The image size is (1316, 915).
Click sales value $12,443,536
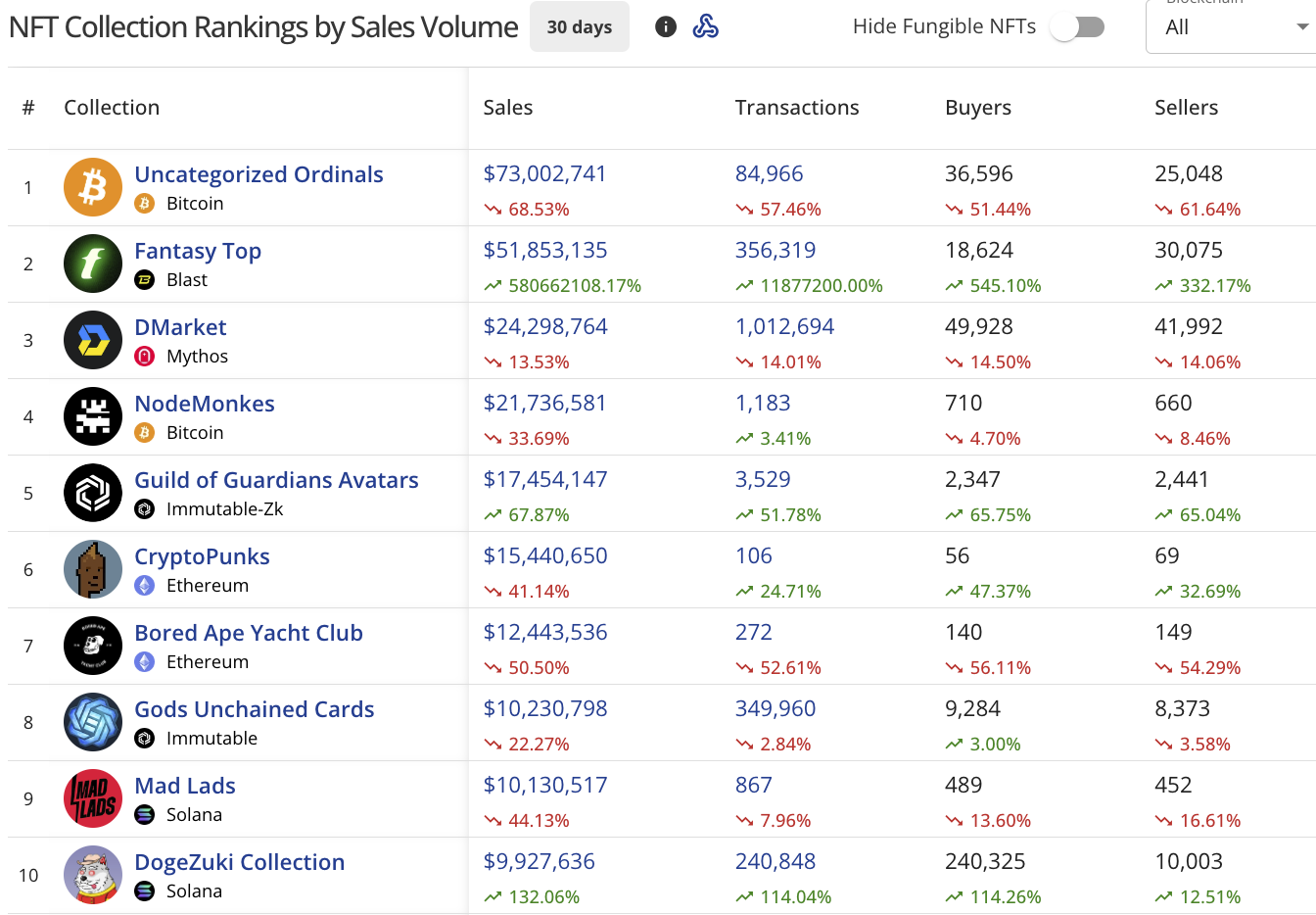[x=545, y=632]
